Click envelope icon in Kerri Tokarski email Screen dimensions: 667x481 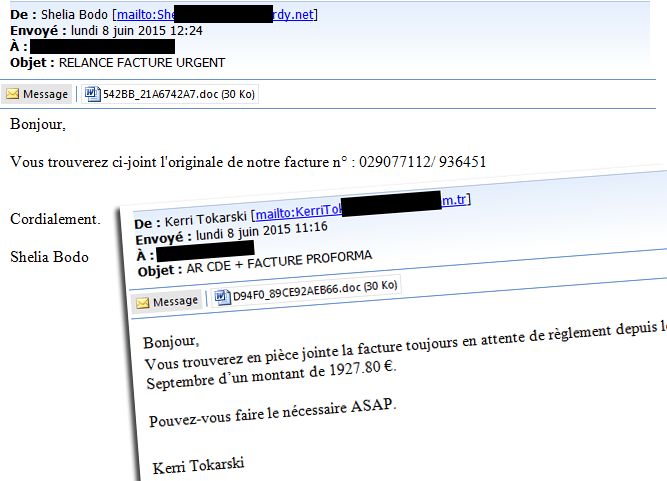(x=143, y=302)
